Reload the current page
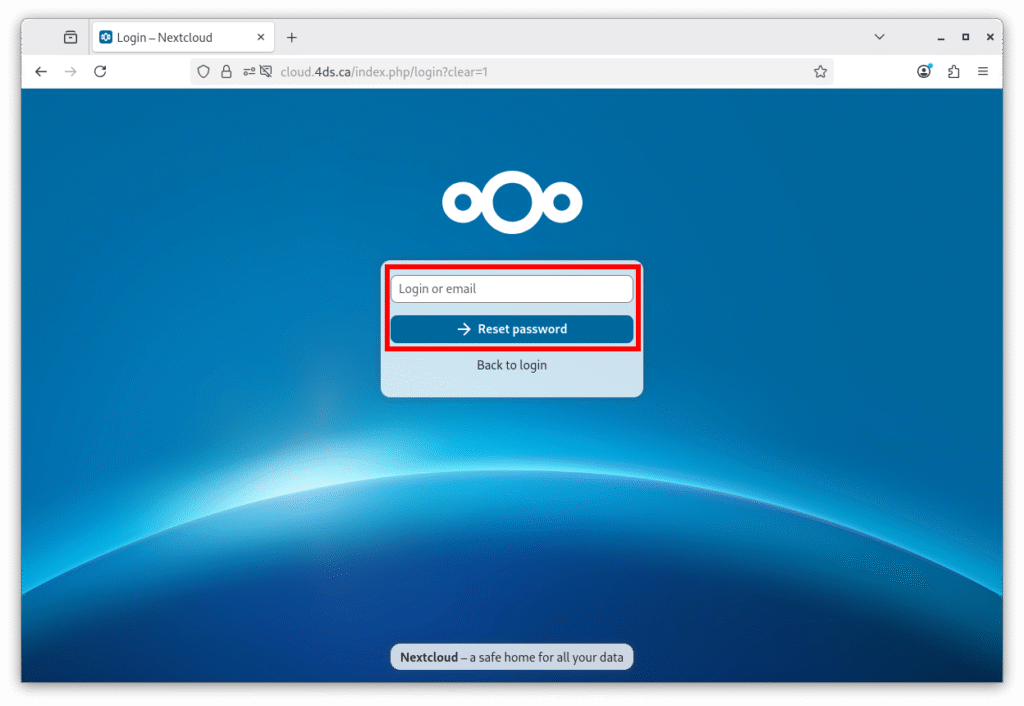Screen dimensions: 1024x706 tap(100, 71)
